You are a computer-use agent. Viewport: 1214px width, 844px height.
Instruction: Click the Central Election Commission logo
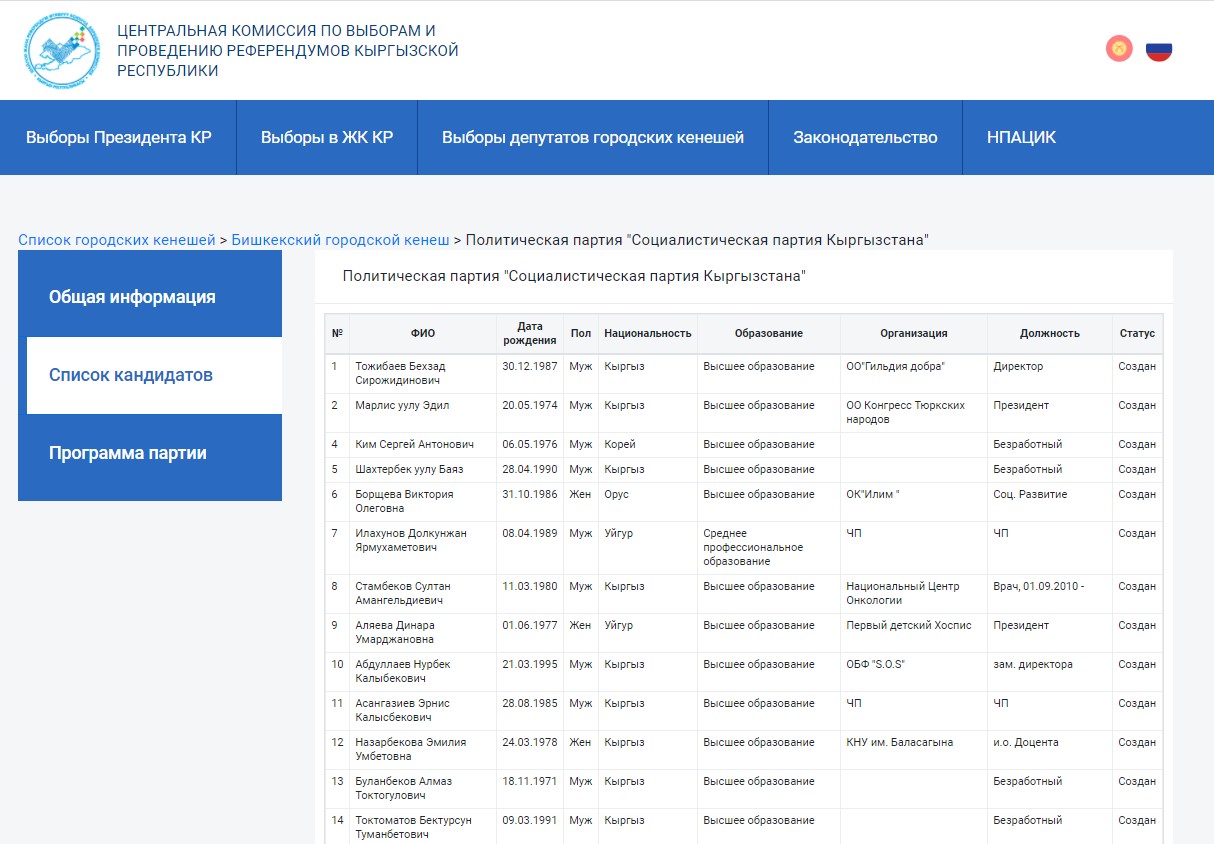[x=62, y=50]
